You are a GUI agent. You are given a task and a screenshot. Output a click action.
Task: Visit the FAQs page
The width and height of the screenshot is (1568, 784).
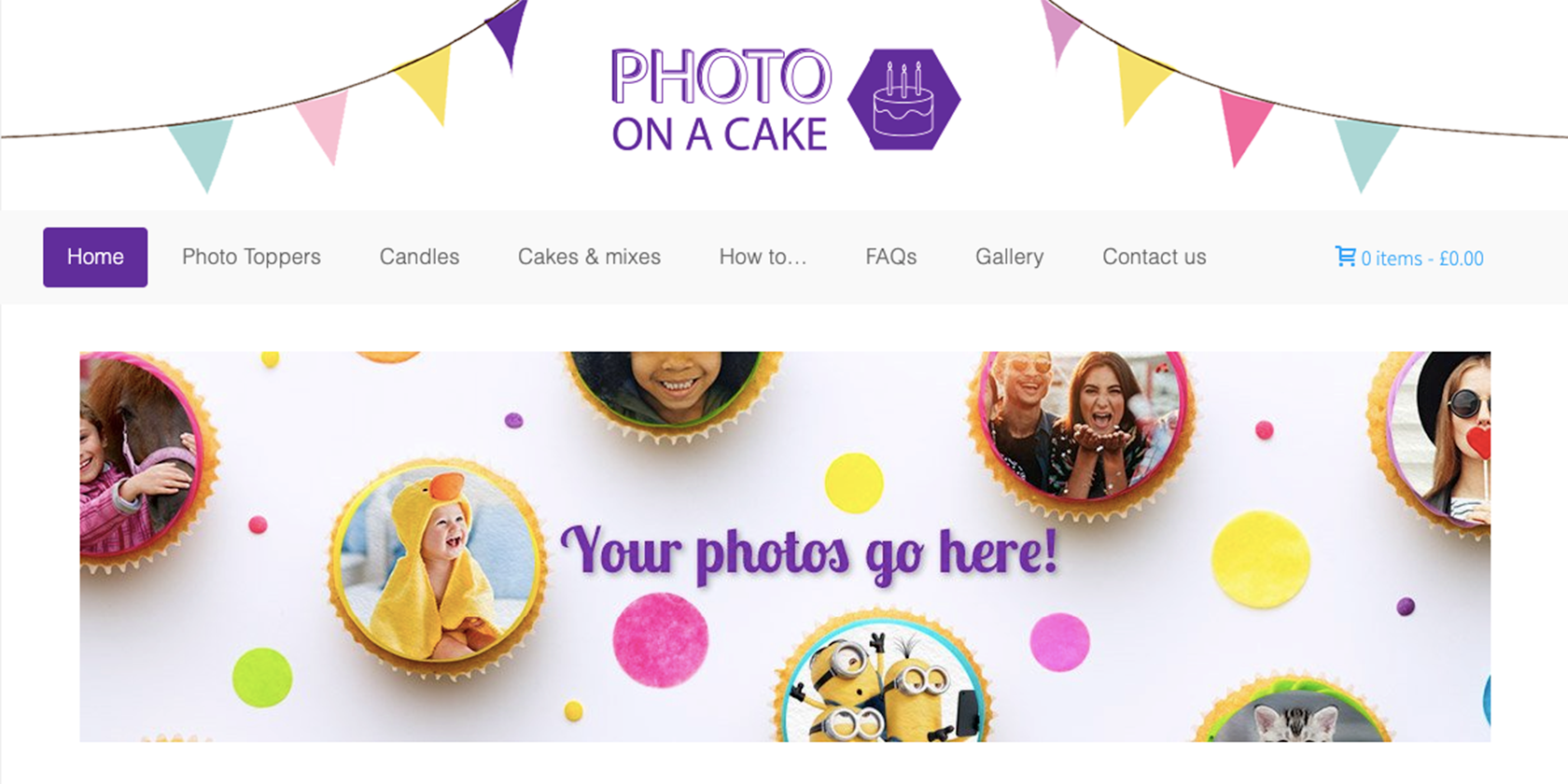point(891,257)
